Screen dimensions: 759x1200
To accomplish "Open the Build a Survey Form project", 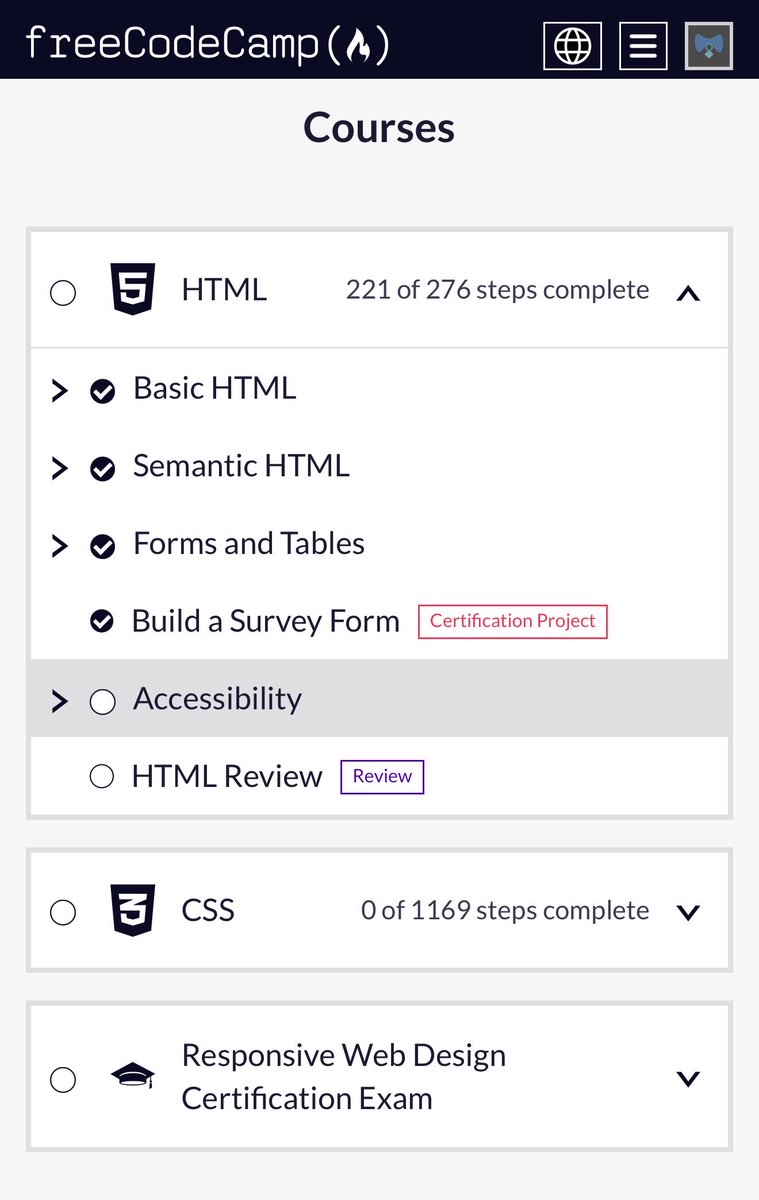I will coord(266,621).
